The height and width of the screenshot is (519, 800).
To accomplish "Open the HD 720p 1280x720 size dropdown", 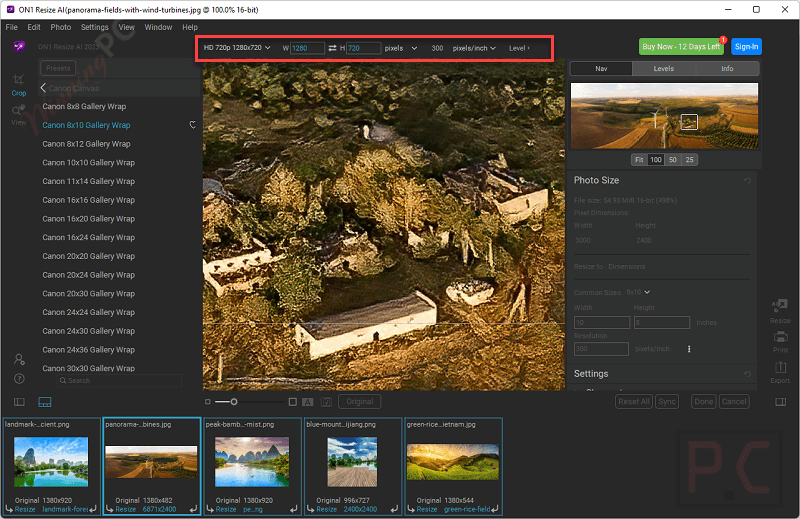I will 237,48.
